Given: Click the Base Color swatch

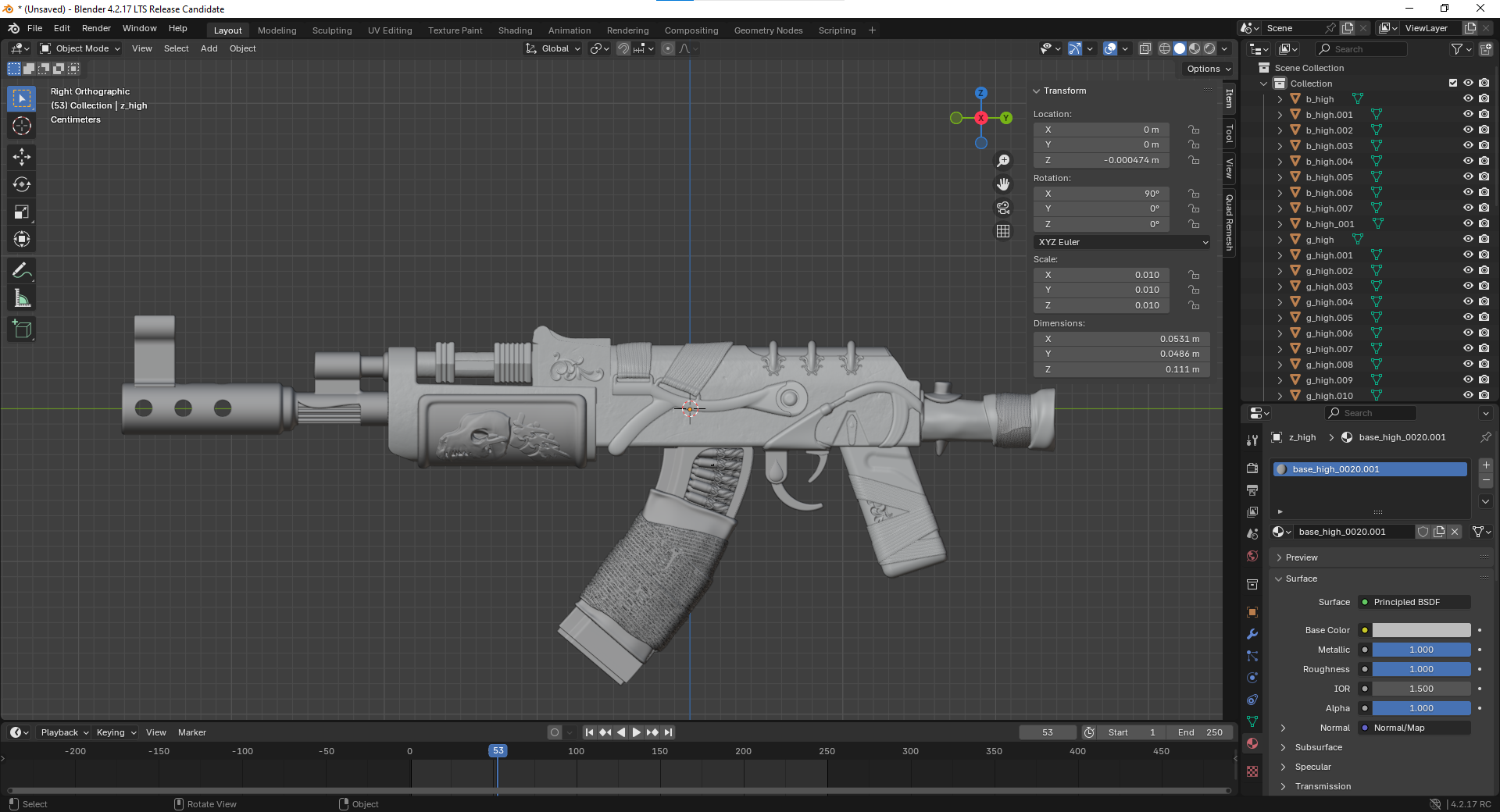Looking at the screenshot, I should pyautogui.click(x=1421, y=630).
